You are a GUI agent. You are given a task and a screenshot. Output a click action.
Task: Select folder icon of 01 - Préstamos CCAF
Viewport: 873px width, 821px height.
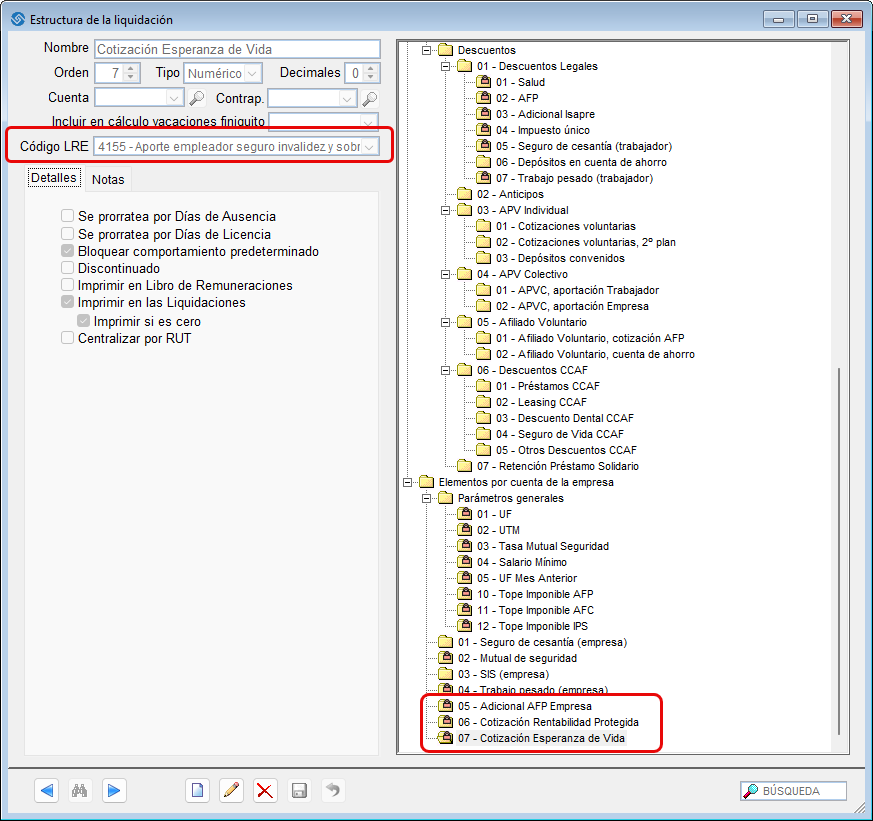click(483, 386)
